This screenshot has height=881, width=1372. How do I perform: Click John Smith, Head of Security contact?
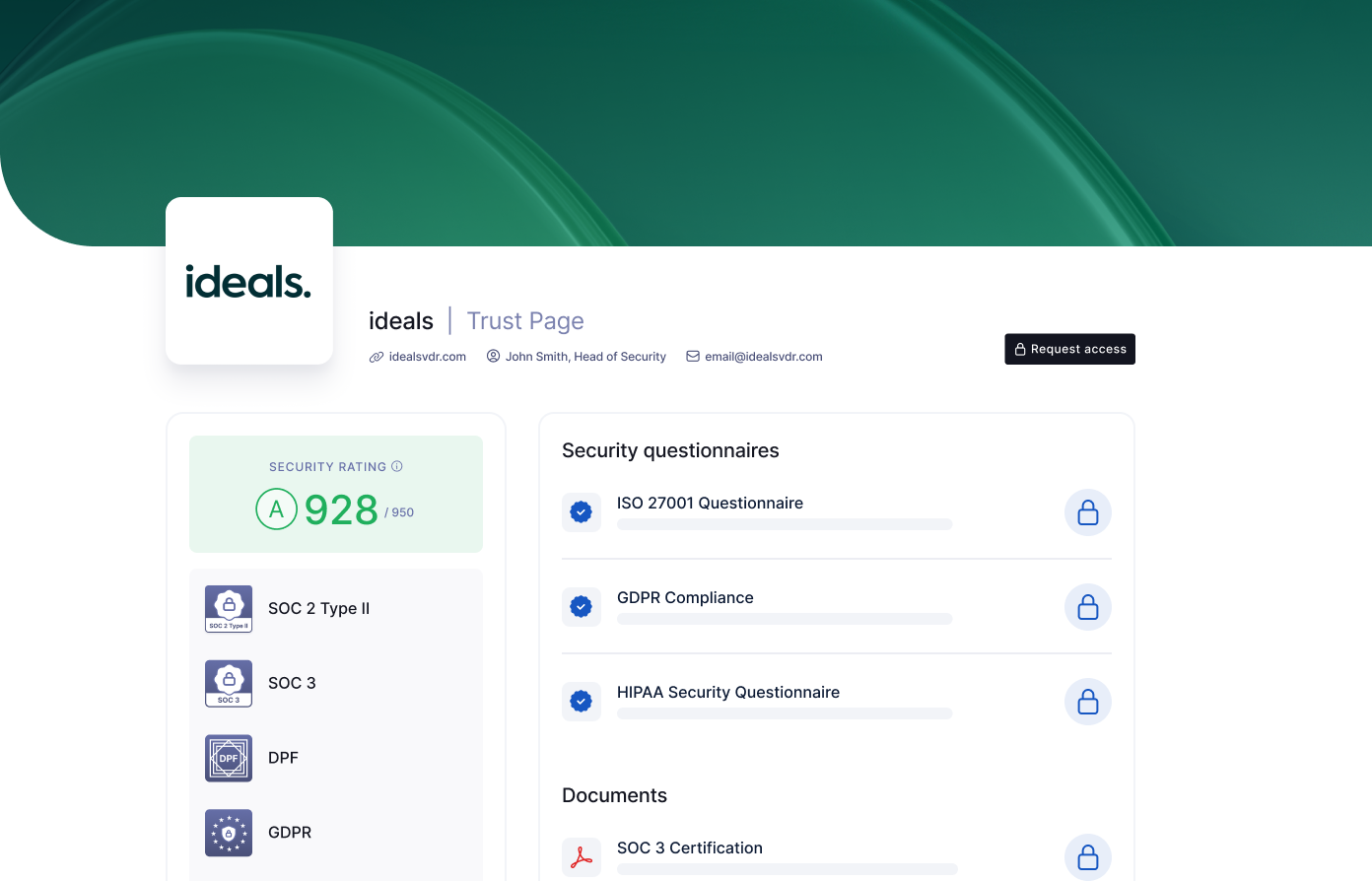(585, 357)
